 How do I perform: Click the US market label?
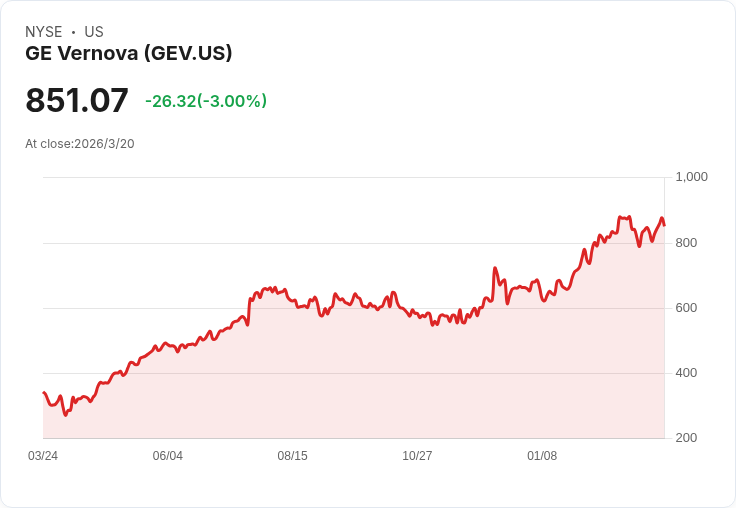coord(94,32)
